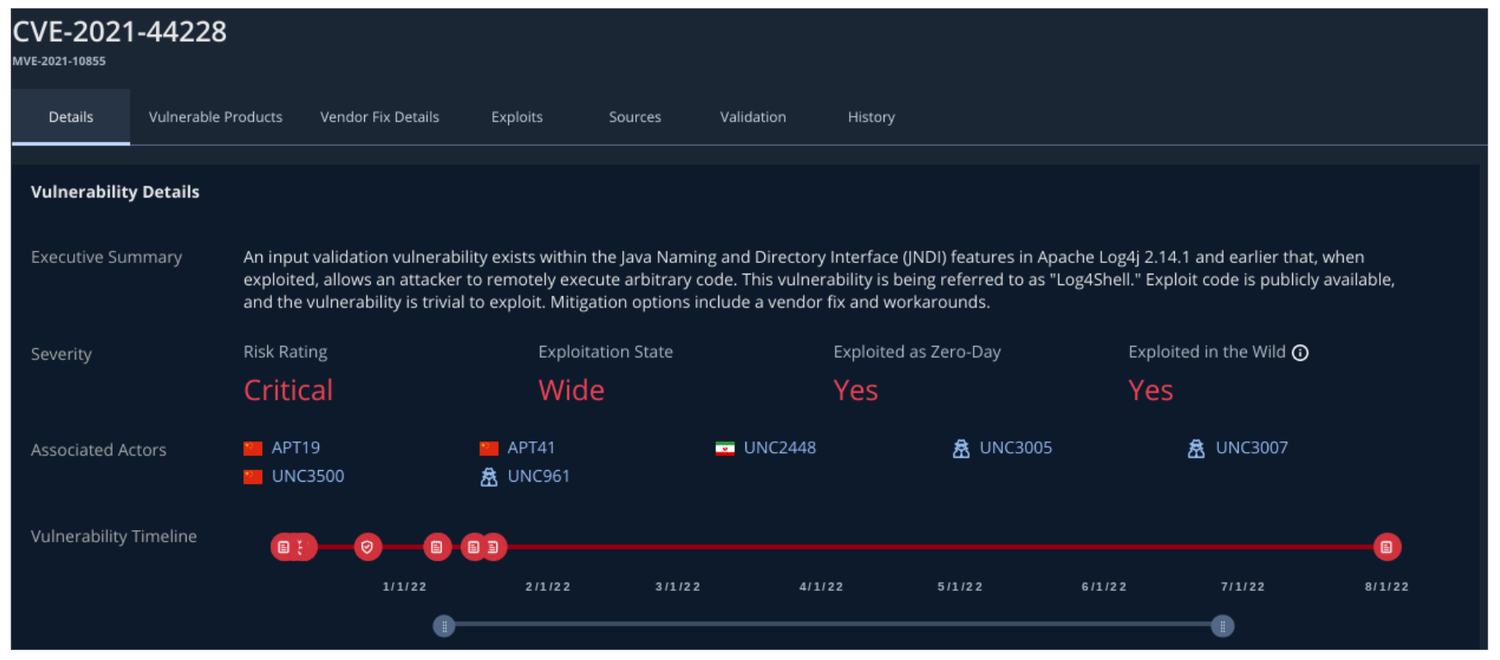
Task: Select the lone document marker between 1/1/22 and 2/1/22
Action: [437, 547]
